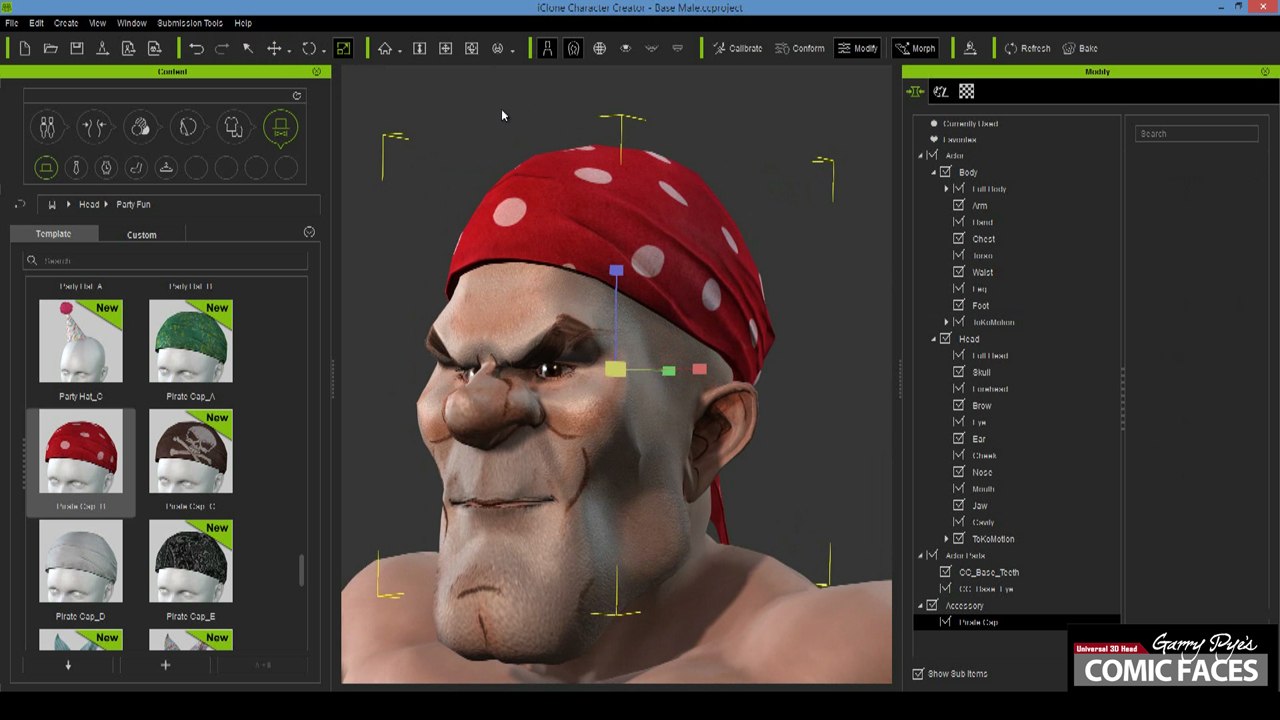The image size is (1280, 720).
Task: Open the Content panel options dropdown circle
Action: (x=309, y=232)
